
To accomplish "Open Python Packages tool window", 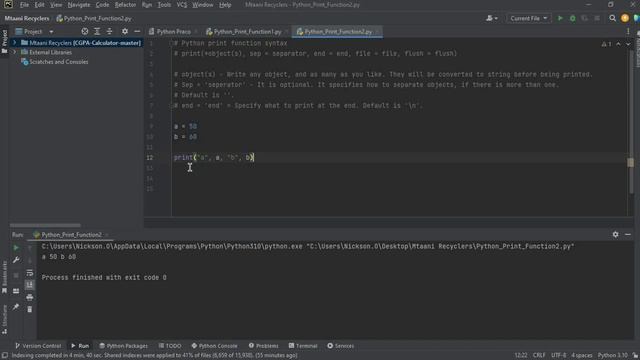I will point(124,346).
